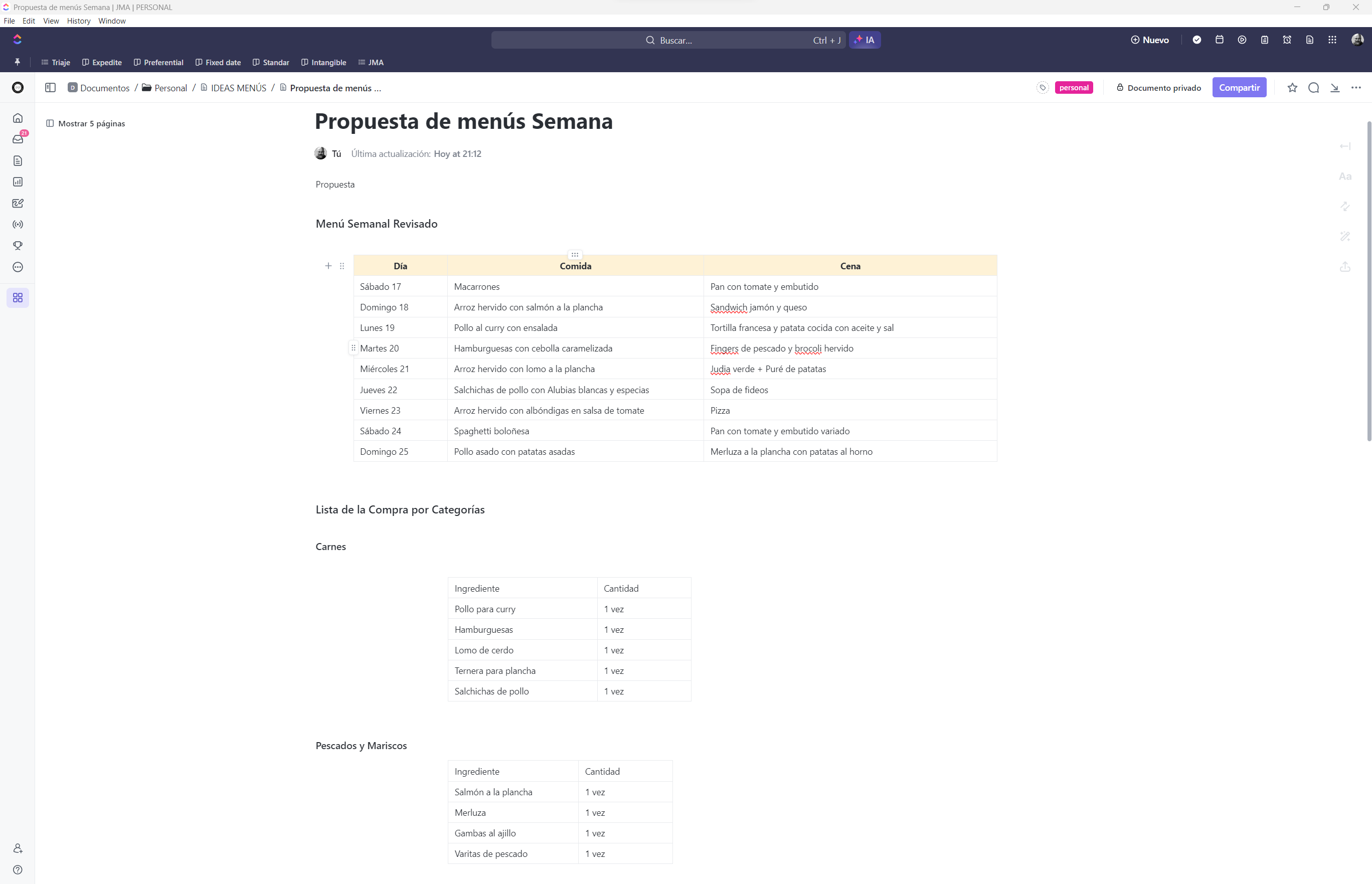Open the Nuevo create menu
This screenshot has height=884, width=1372.
(x=1150, y=40)
